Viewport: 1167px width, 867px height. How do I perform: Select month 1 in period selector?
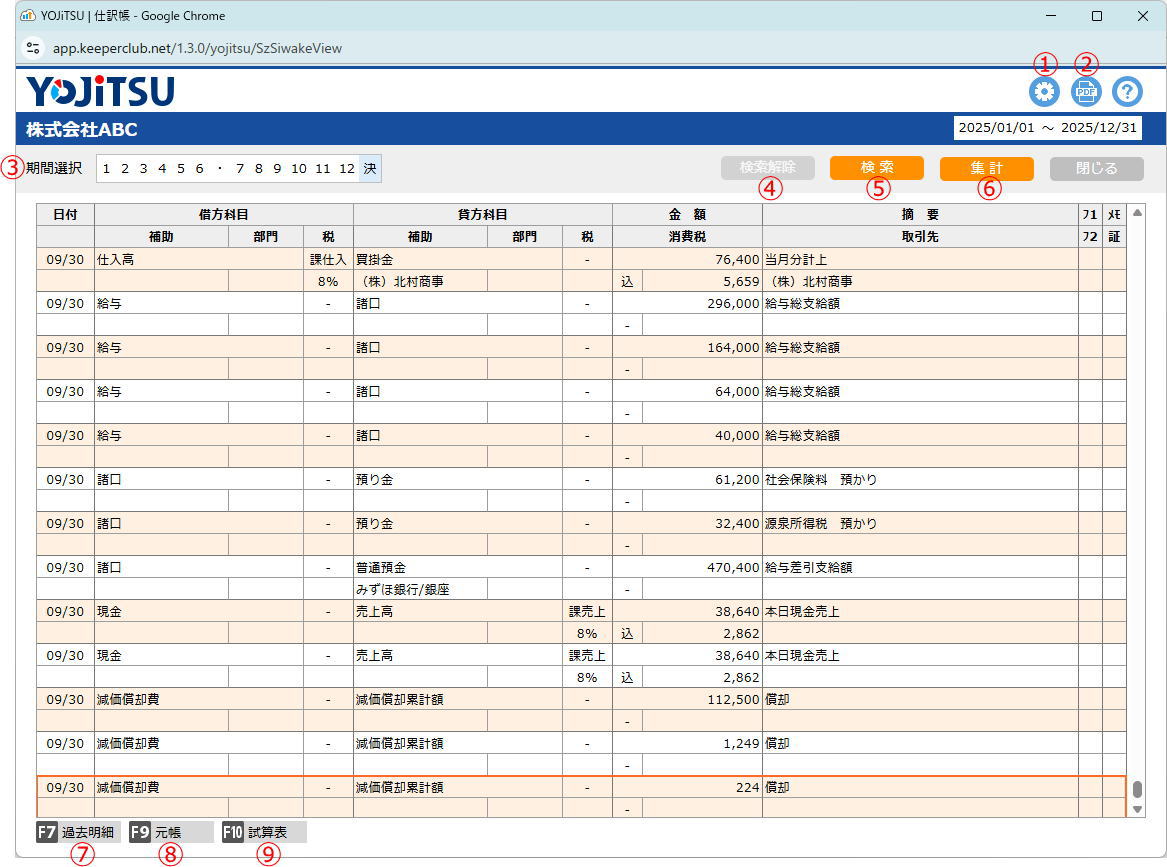106,169
